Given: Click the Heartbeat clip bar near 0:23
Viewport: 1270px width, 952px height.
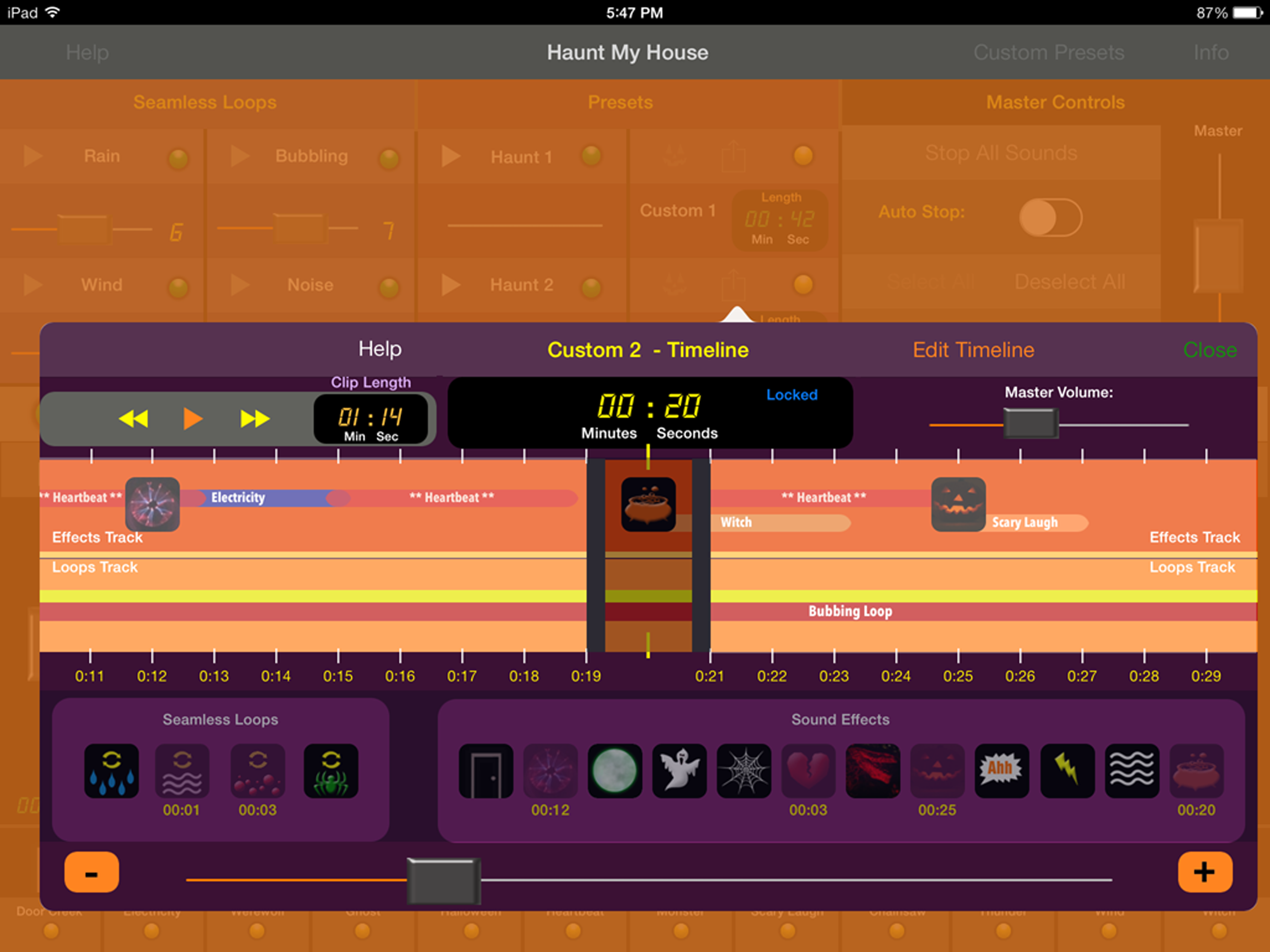Looking at the screenshot, I should point(821,498).
